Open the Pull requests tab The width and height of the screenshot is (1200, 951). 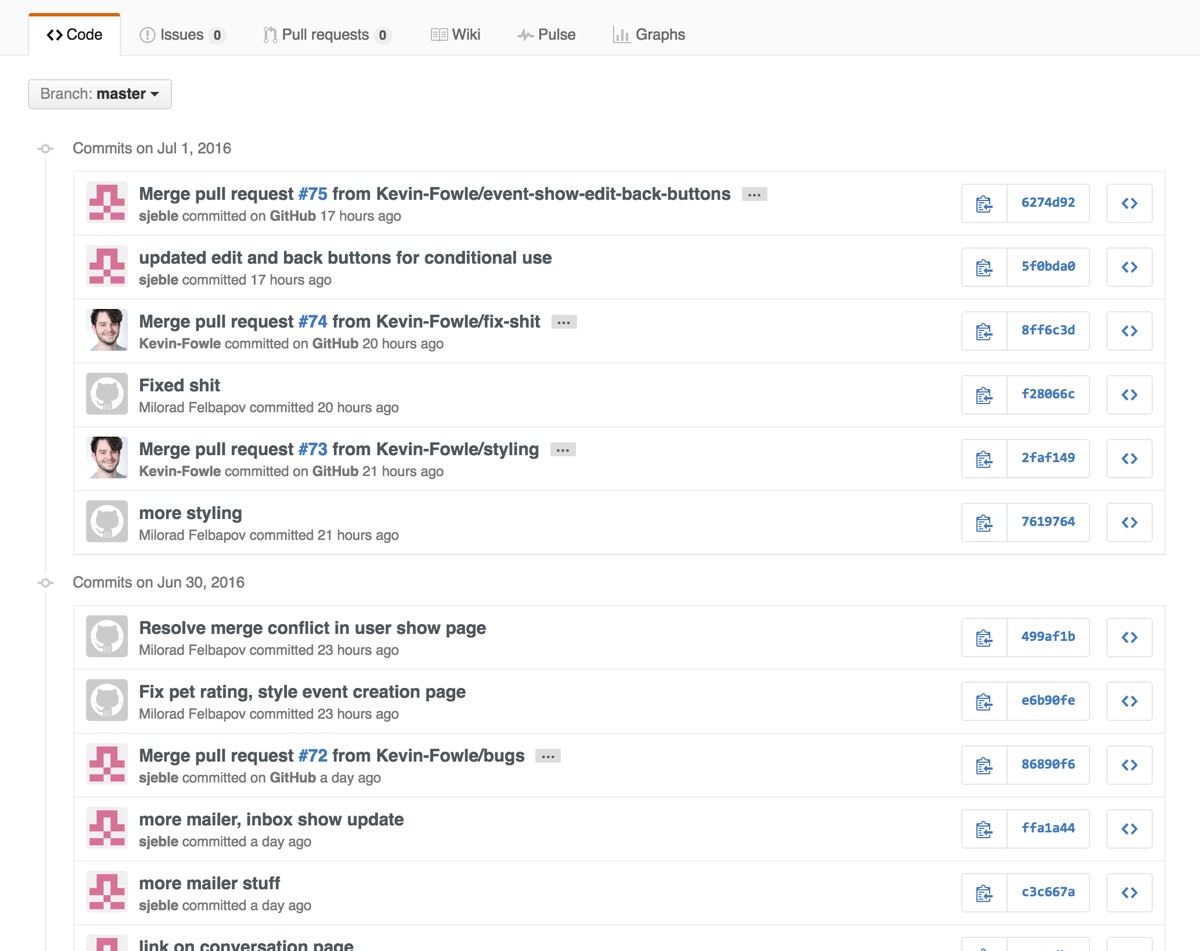pyautogui.click(x=325, y=35)
